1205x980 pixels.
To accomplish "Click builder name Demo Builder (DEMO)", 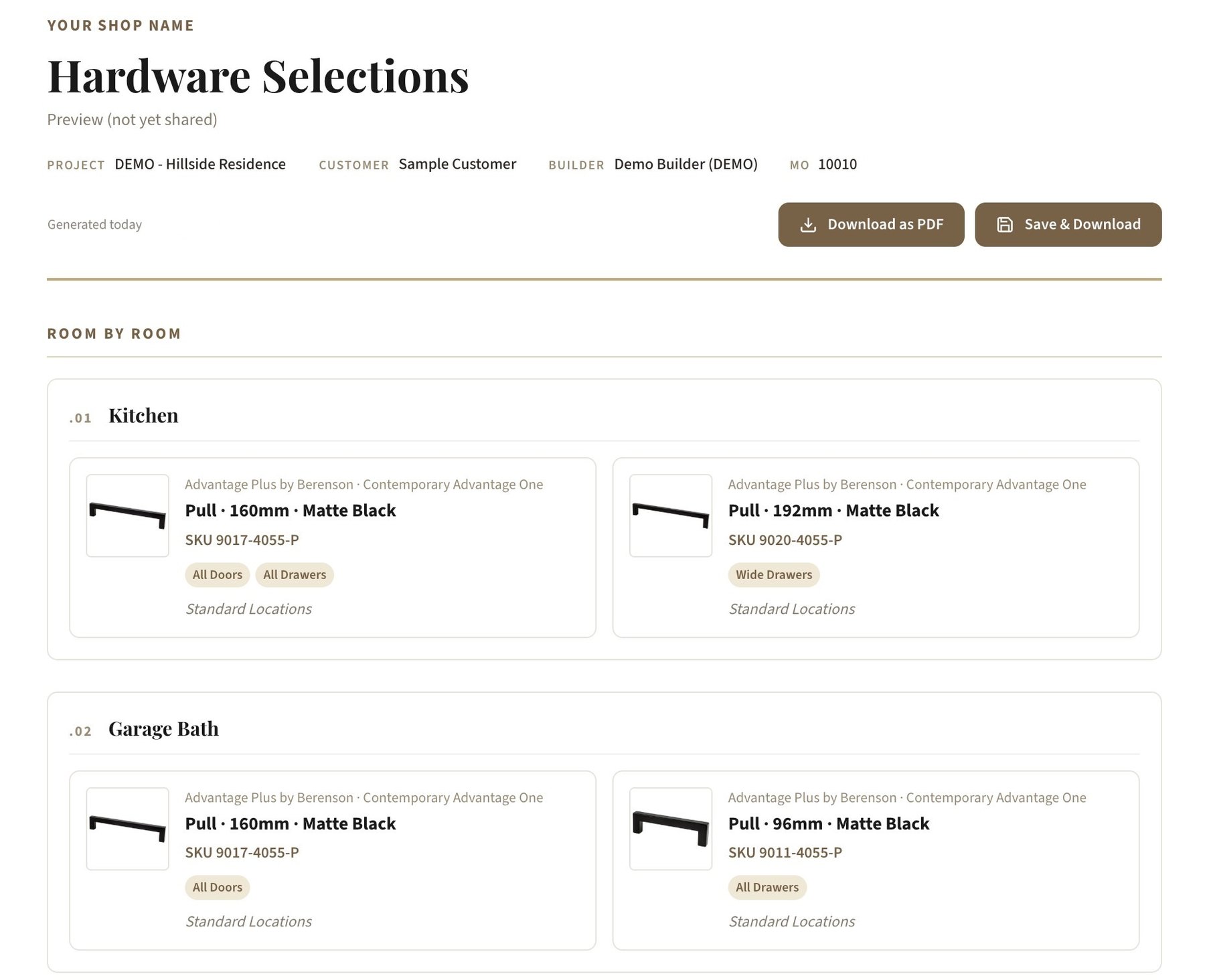I will pyautogui.click(x=686, y=165).
